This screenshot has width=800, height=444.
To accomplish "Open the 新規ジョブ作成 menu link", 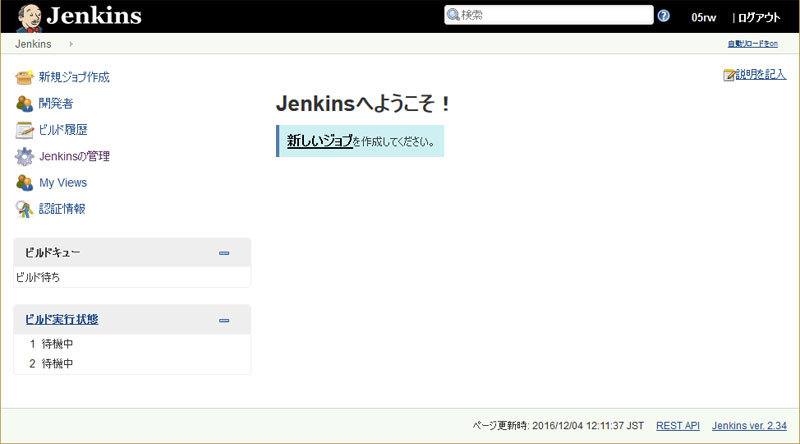I will click(74, 77).
